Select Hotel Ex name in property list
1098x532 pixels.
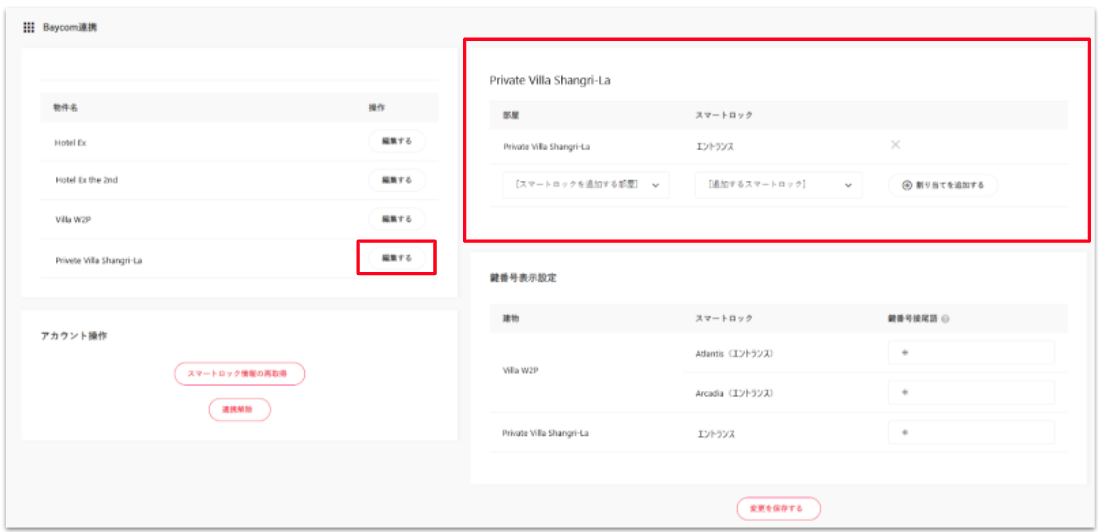point(71,143)
